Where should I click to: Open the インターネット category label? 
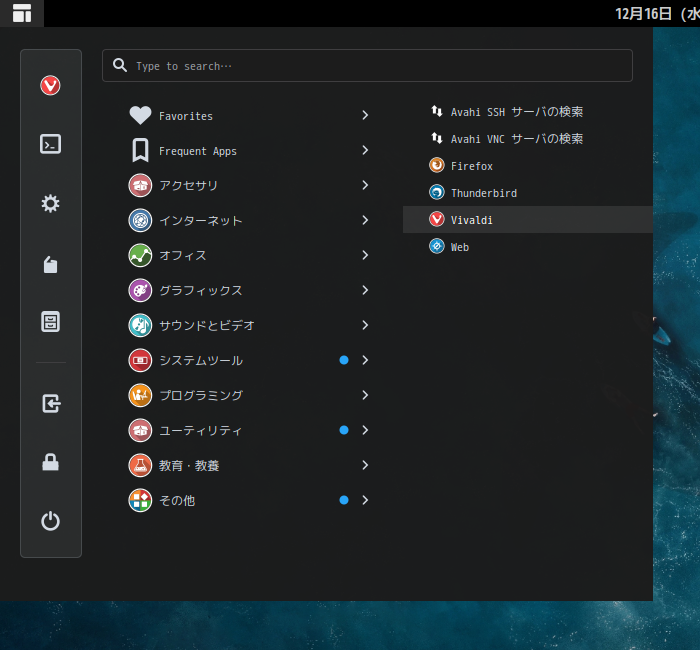(x=201, y=221)
